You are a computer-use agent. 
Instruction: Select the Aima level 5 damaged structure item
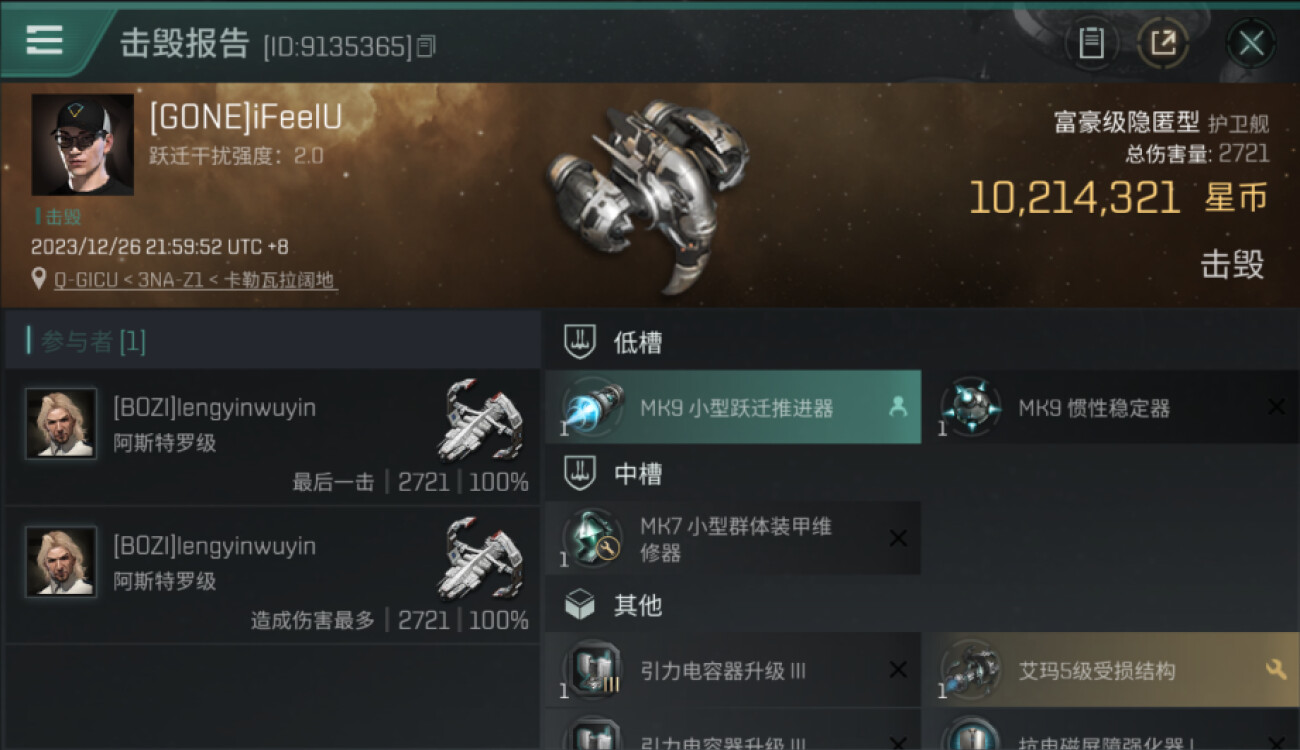[x=1112, y=670]
